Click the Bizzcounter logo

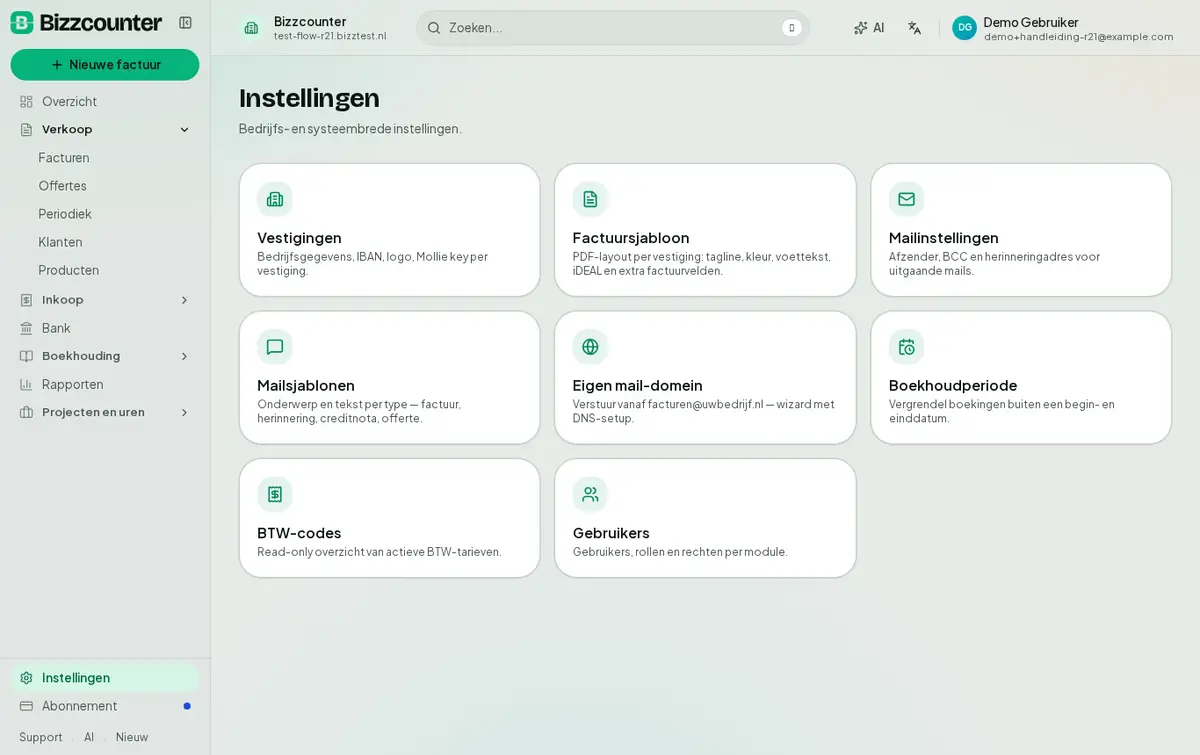(86, 22)
